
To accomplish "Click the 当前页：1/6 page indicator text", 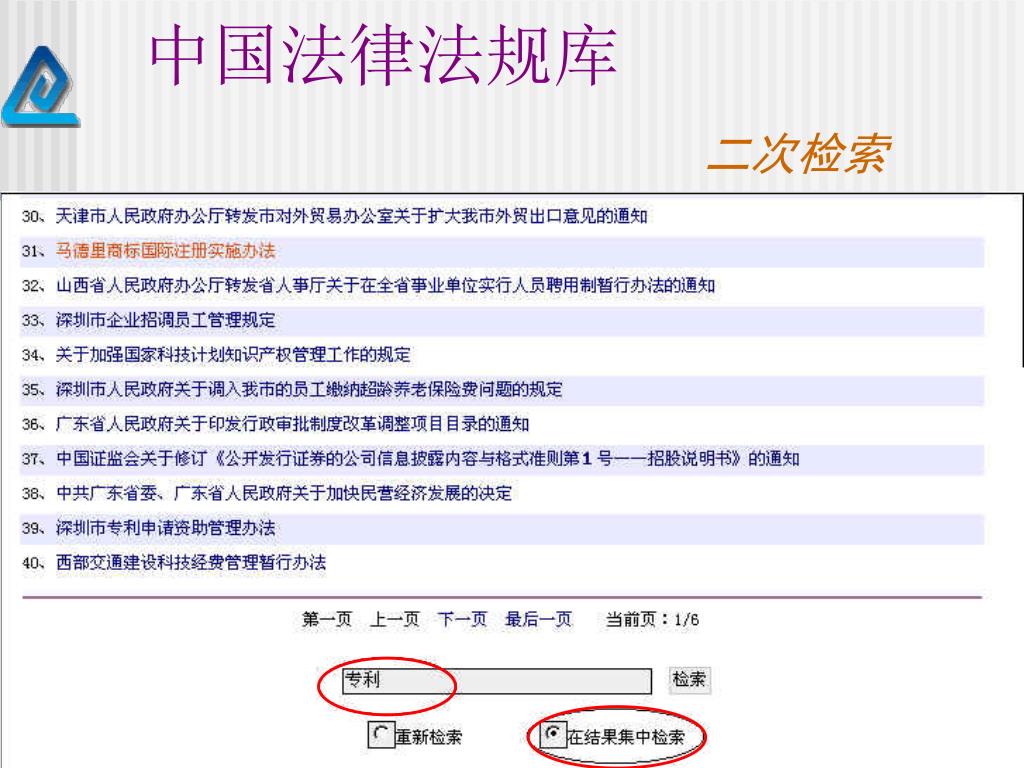I will click(x=652, y=619).
